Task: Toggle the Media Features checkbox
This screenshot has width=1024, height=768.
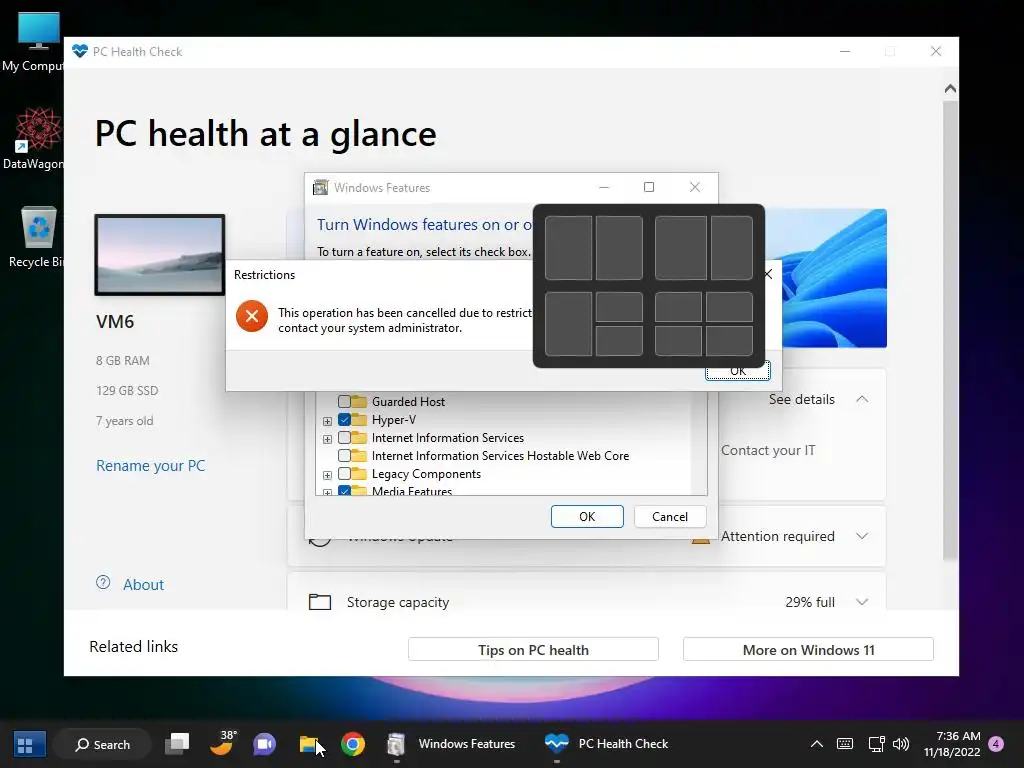Action: [x=344, y=490]
